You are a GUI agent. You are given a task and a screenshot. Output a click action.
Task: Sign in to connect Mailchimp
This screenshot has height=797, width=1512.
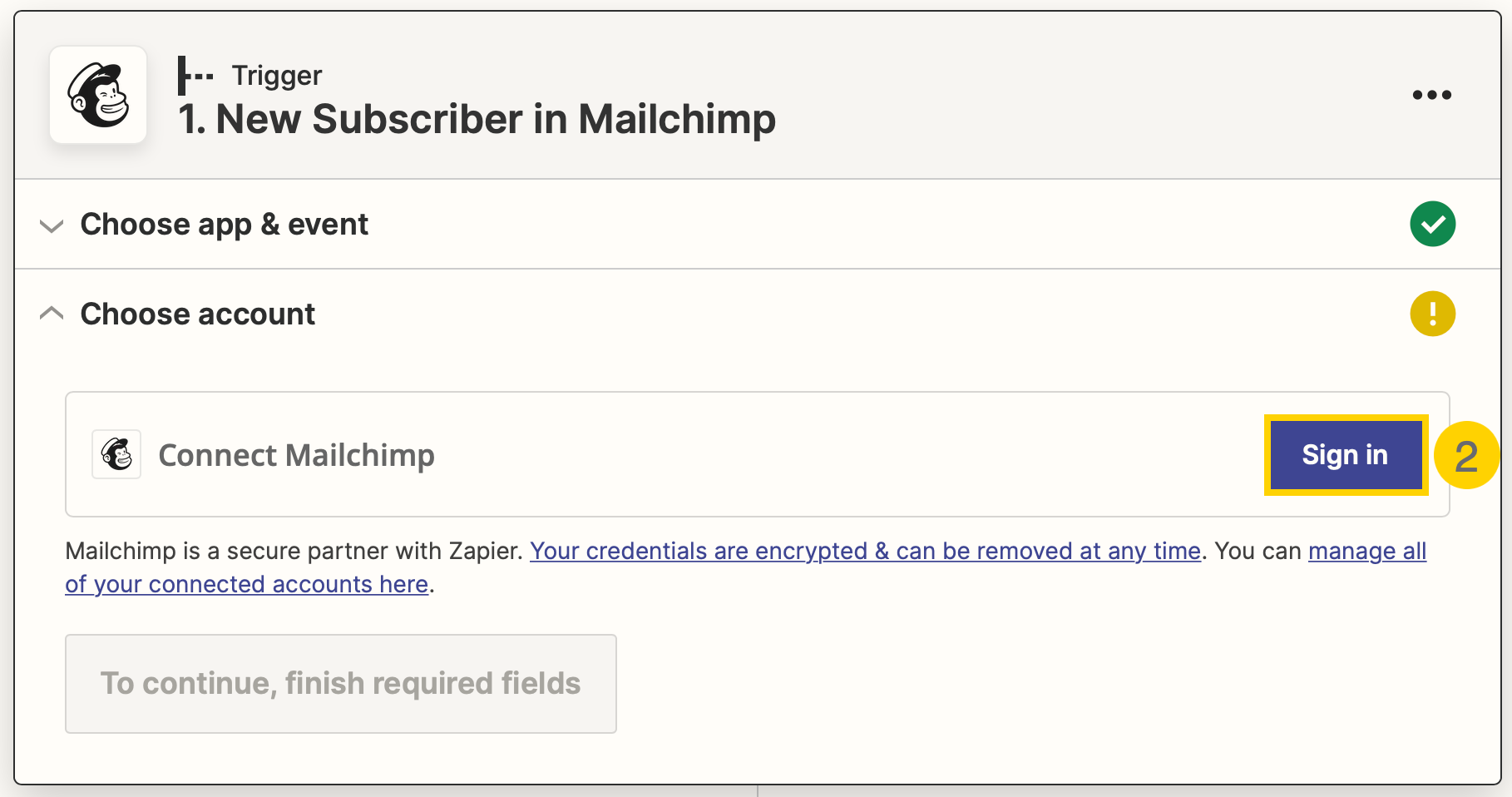(1345, 455)
